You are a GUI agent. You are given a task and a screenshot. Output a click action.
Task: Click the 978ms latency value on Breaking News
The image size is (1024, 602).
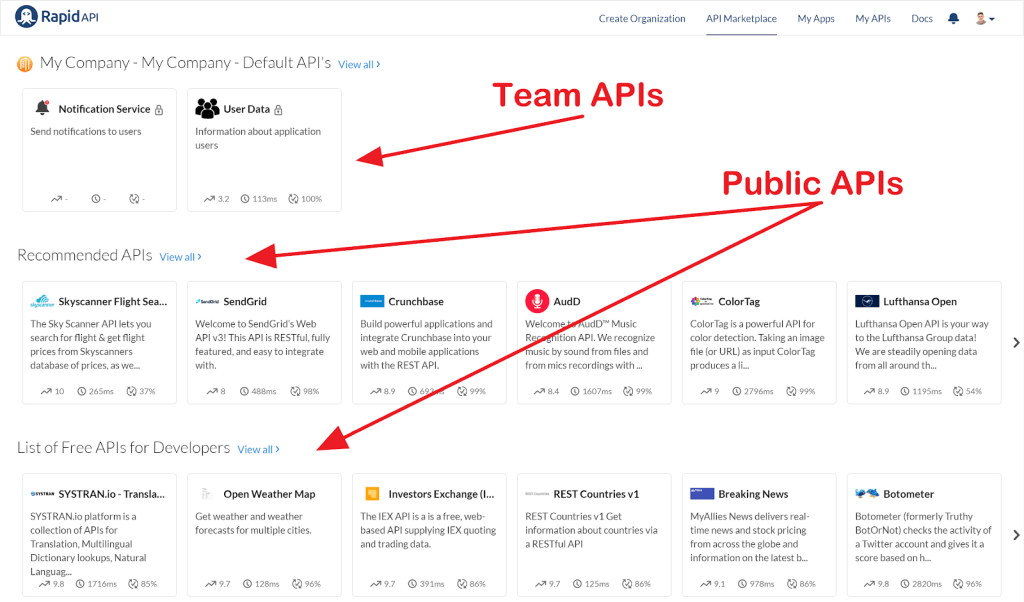coord(761,584)
